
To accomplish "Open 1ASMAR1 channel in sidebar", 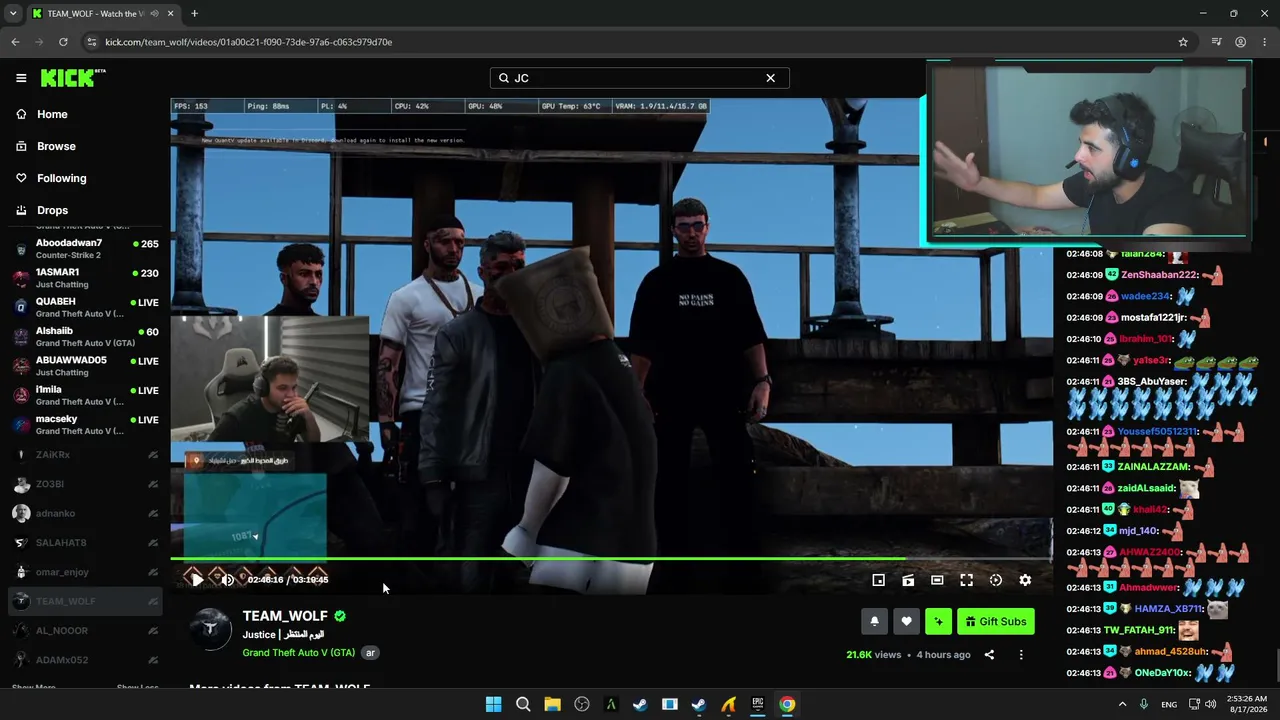I will click(x=85, y=278).
